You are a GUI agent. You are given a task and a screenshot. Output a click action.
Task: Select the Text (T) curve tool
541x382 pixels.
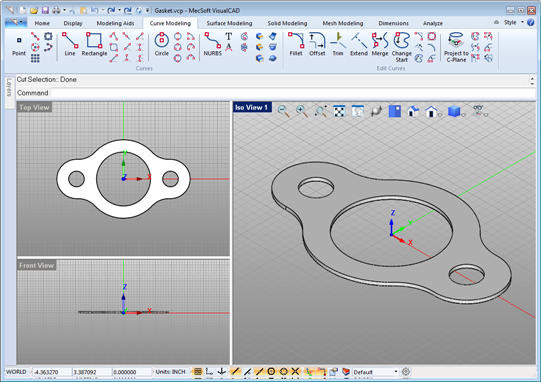coord(228,36)
